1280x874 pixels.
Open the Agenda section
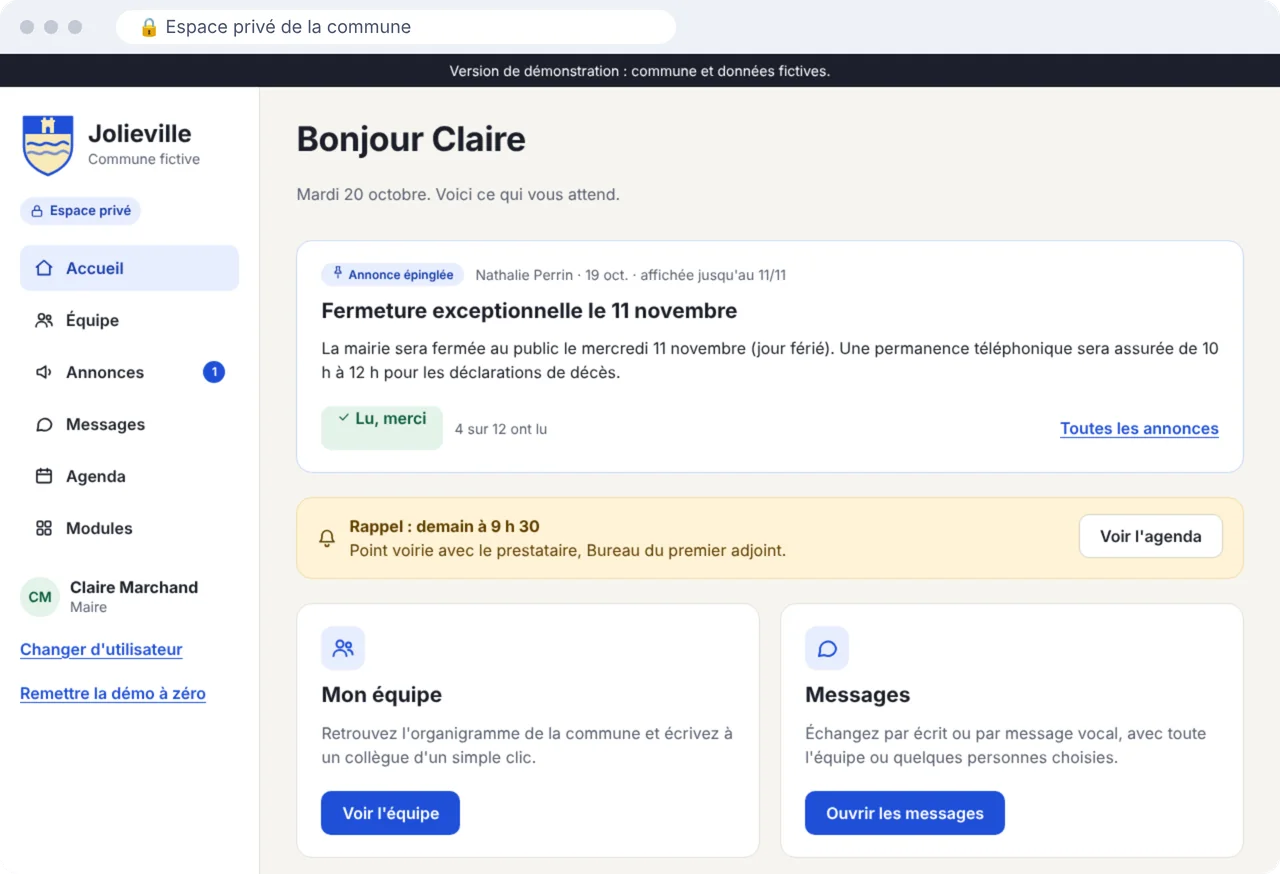pos(129,476)
